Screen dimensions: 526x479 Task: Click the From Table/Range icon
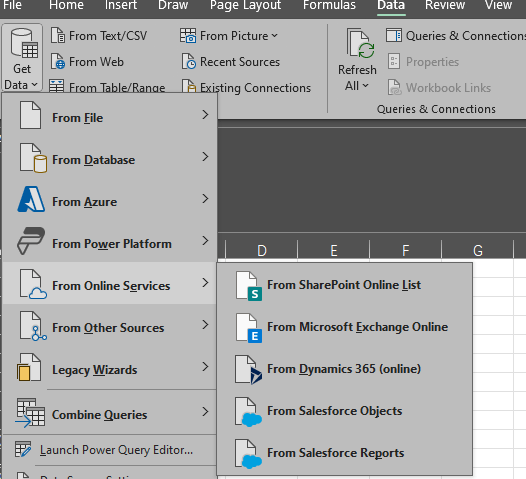[56, 86]
